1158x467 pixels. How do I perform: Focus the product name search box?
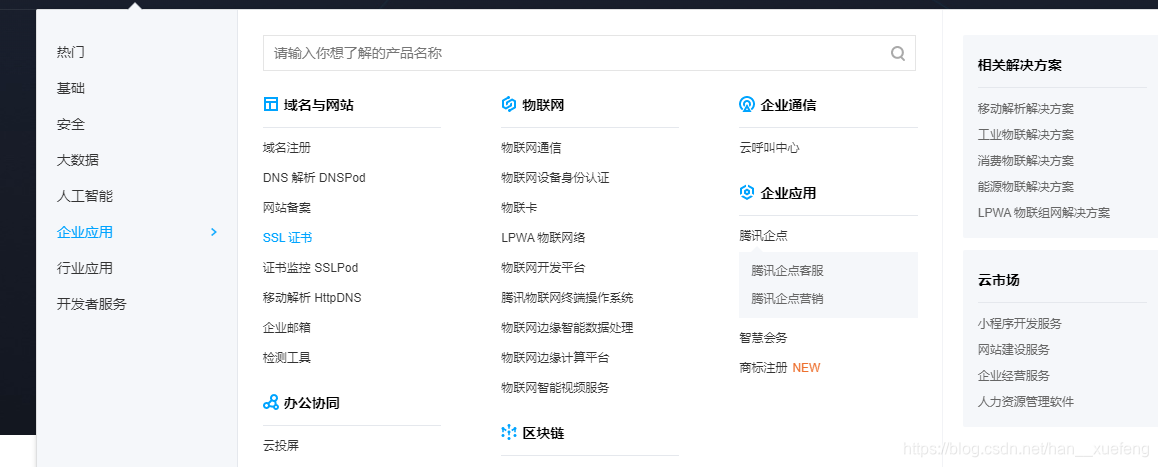coord(589,53)
